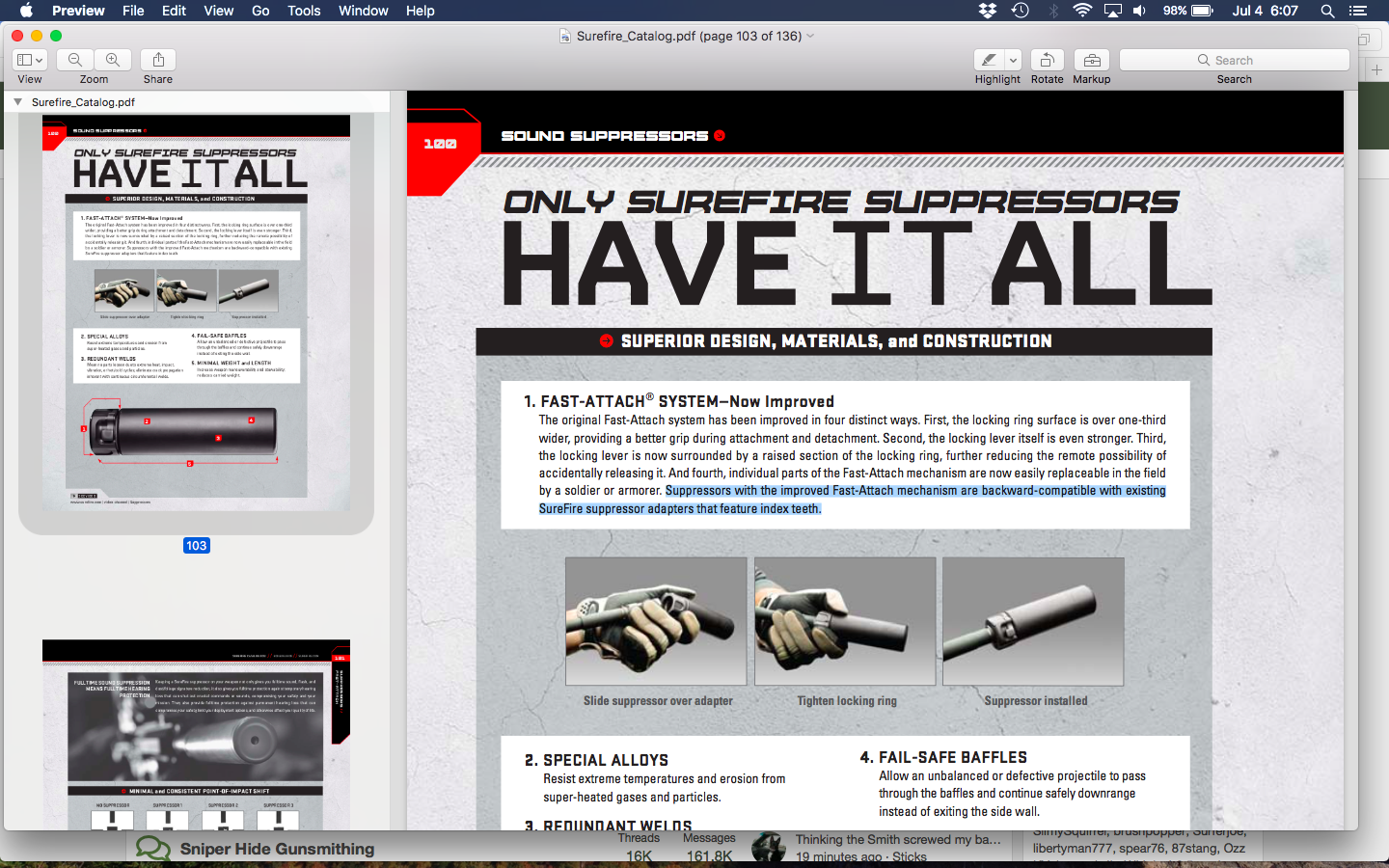Click the Dropbox menu bar icon
The image size is (1389, 868).
pos(987,11)
